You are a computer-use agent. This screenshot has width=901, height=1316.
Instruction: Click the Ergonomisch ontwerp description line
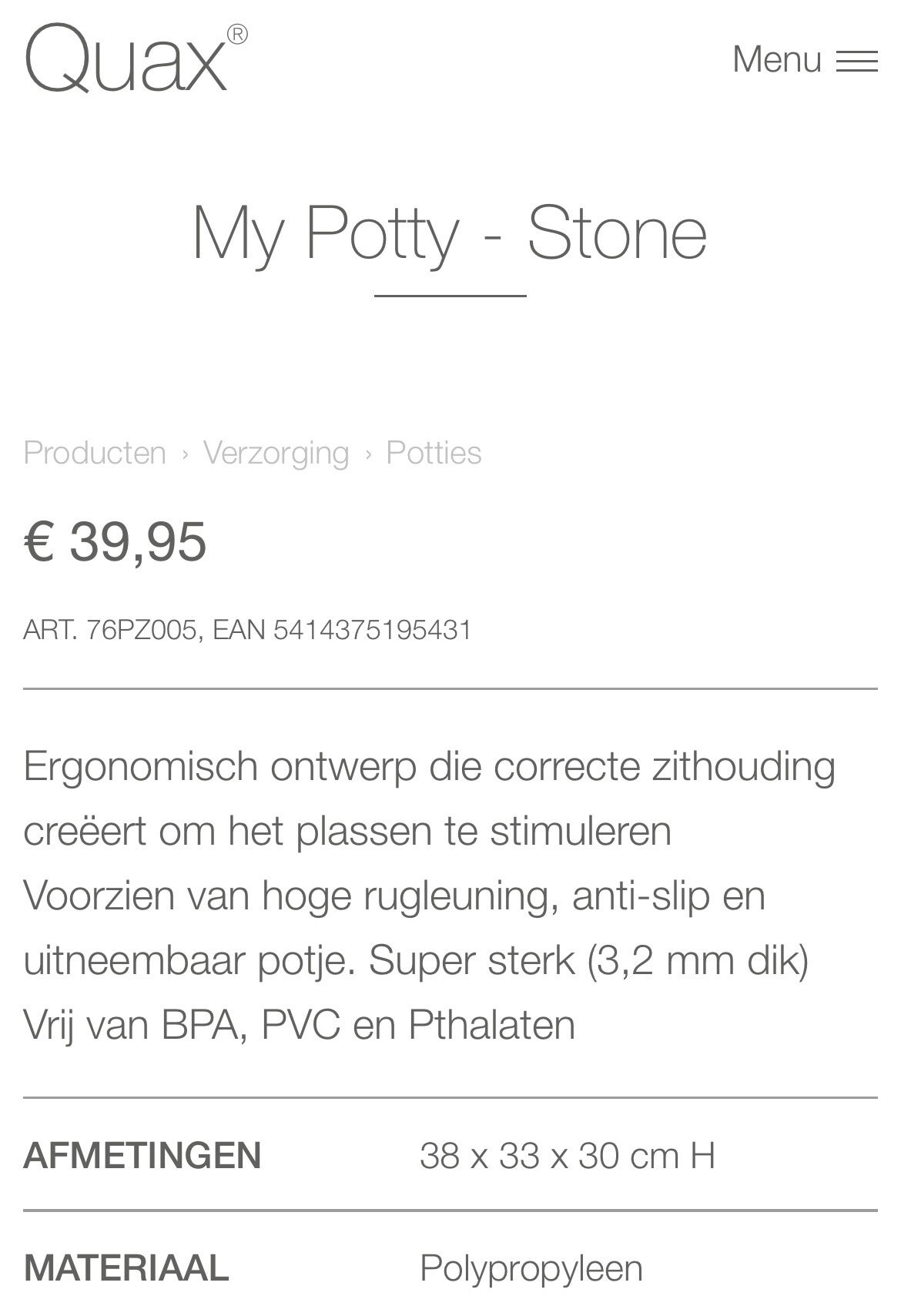[x=429, y=766]
